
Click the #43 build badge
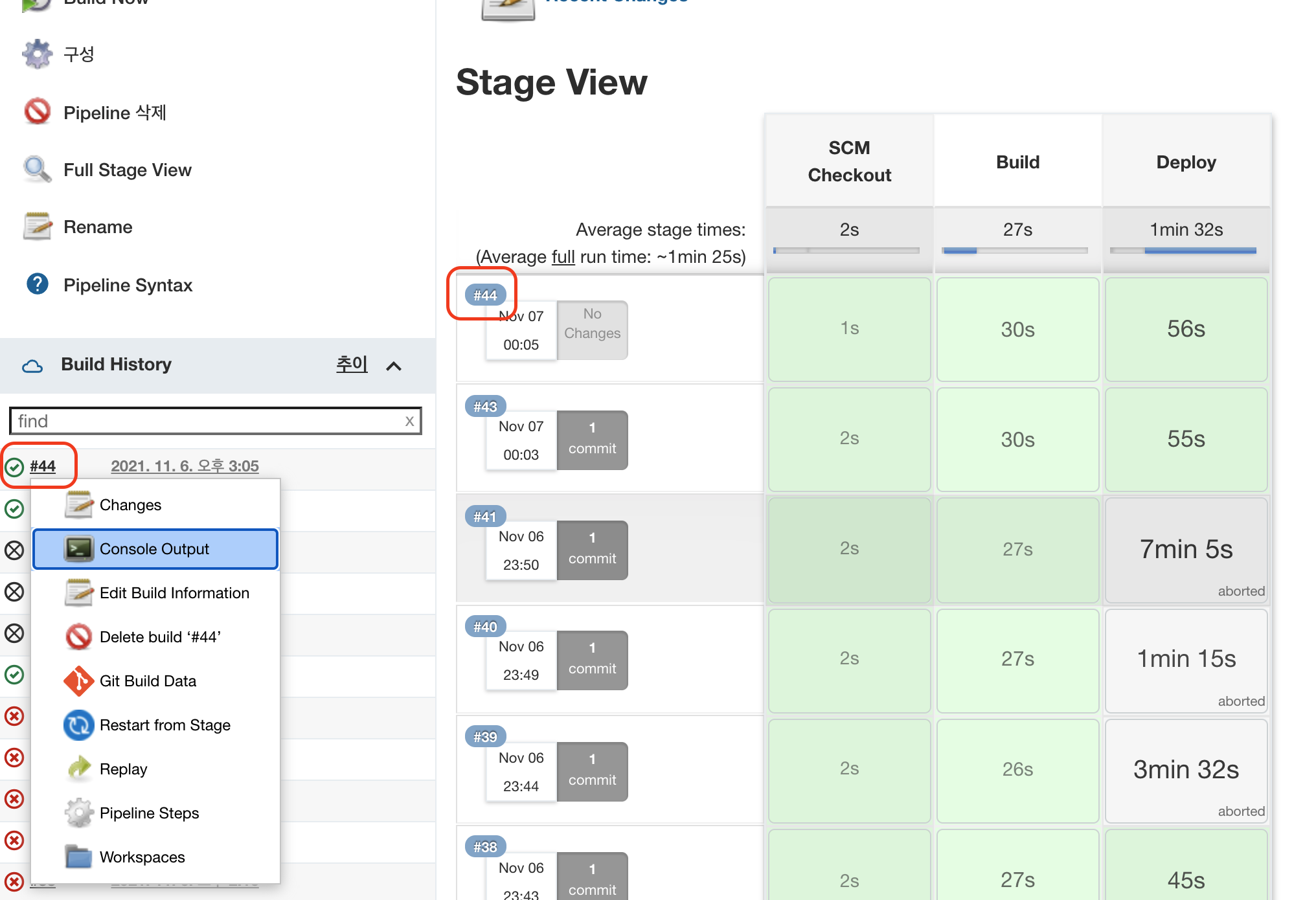(x=485, y=407)
